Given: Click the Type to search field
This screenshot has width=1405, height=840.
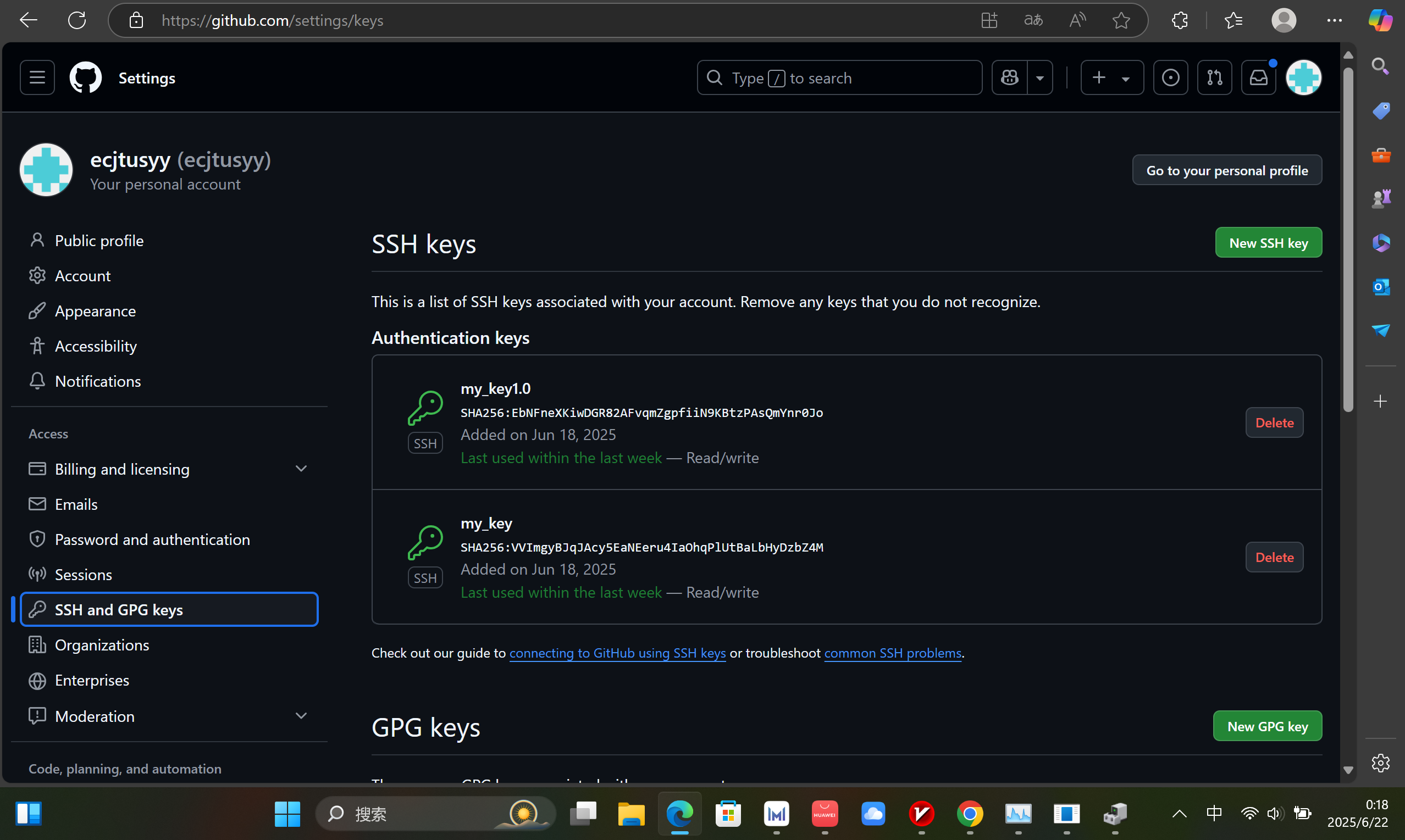Looking at the screenshot, I should point(839,77).
